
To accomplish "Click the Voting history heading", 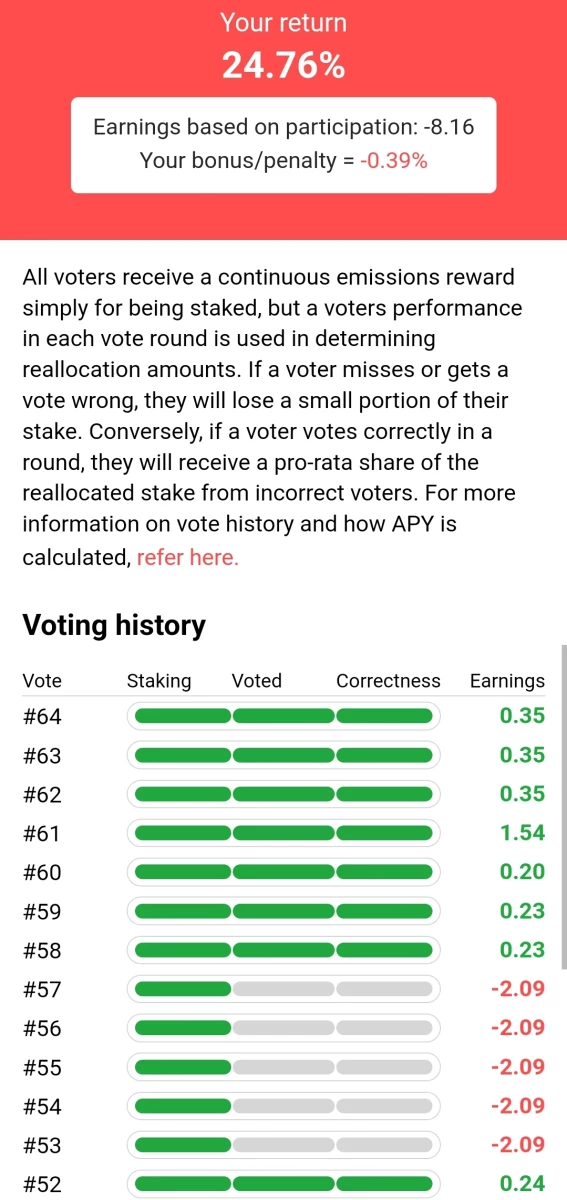I will (114, 625).
